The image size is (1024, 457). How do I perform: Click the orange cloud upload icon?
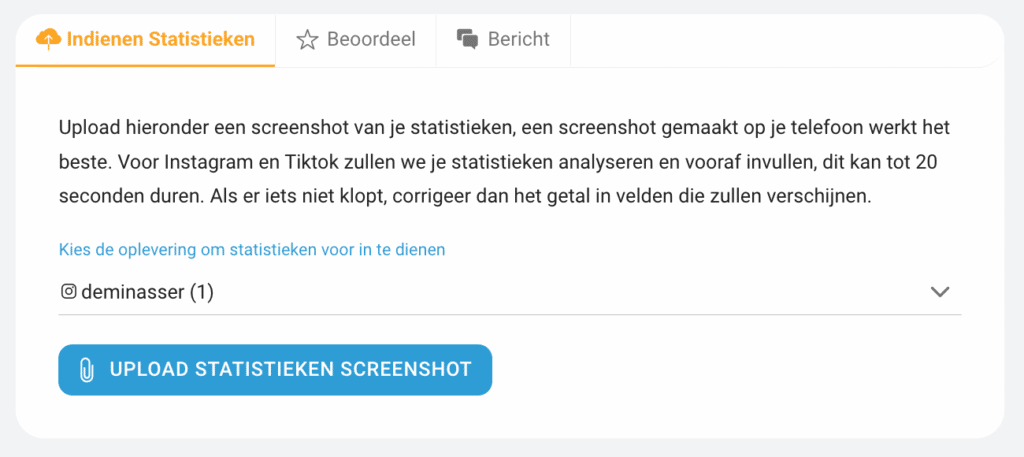48,40
